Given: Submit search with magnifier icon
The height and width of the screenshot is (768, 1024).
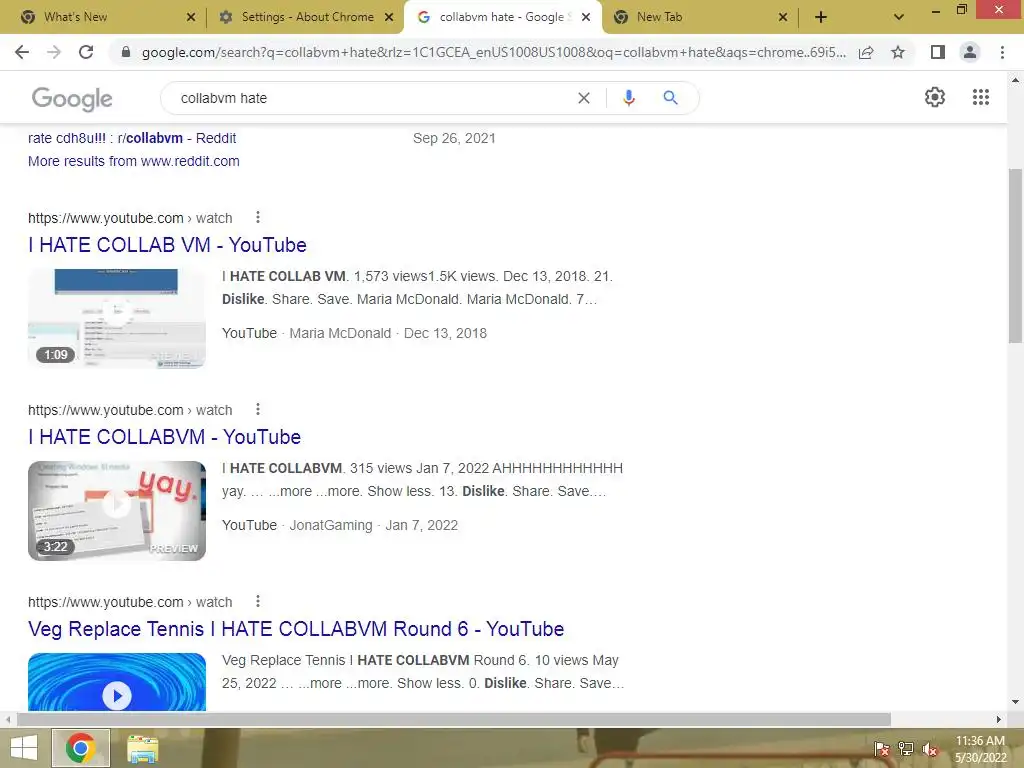Looking at the screenshot, I should (670, 98).
